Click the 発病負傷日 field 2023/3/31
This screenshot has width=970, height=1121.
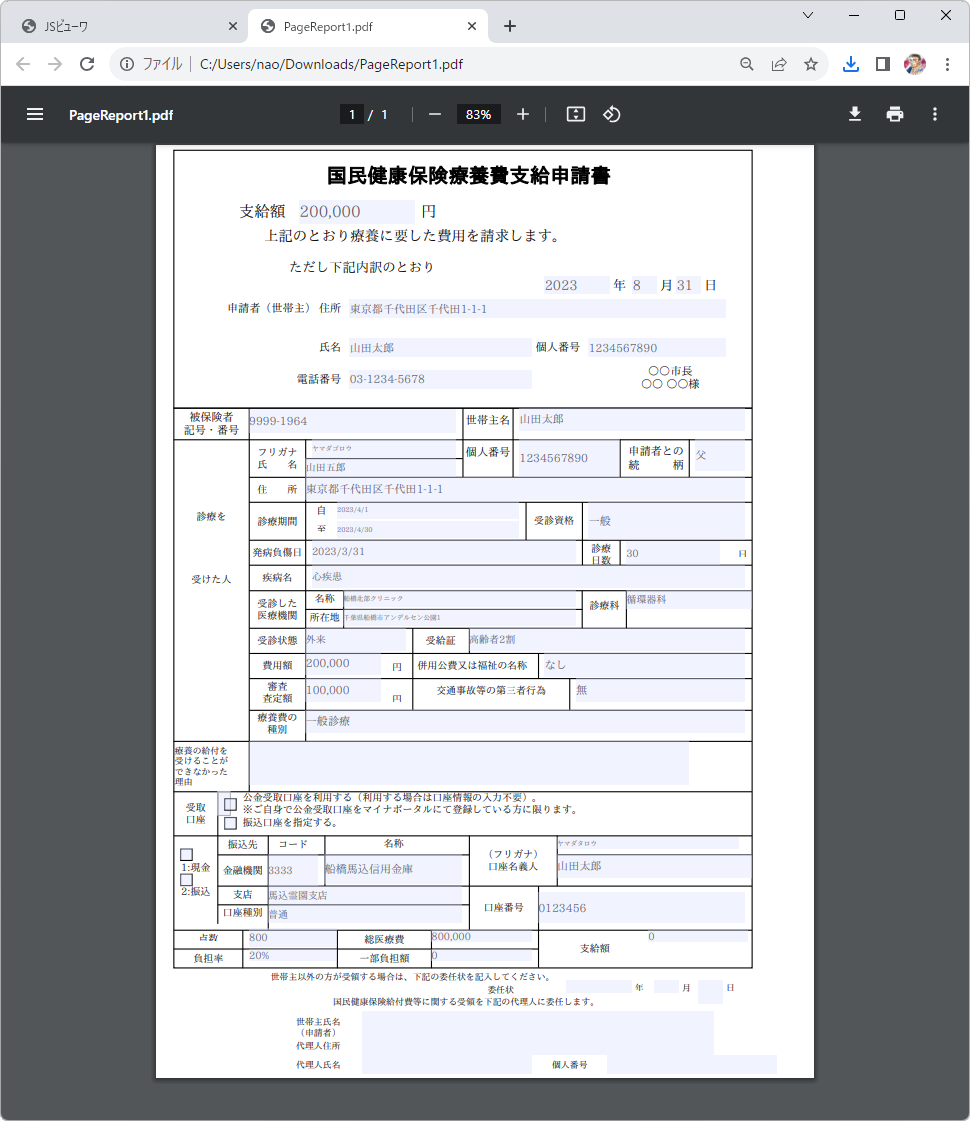(443, 552)
